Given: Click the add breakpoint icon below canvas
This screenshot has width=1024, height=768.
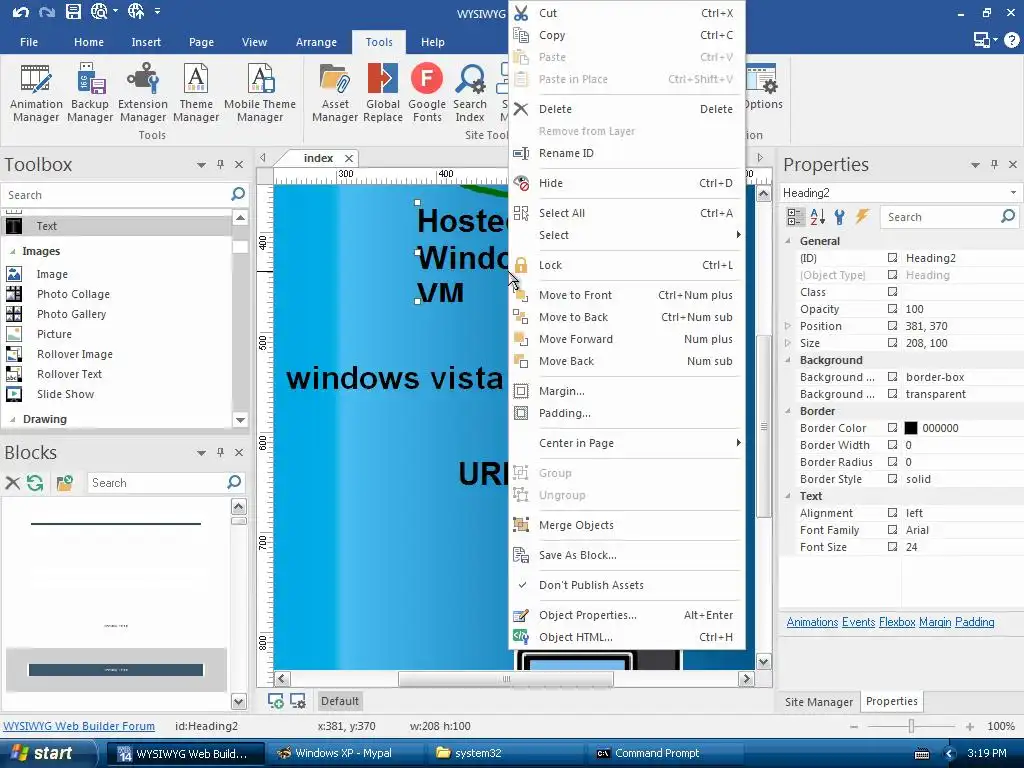Looking at the screenshot, I should pos(276,701).
